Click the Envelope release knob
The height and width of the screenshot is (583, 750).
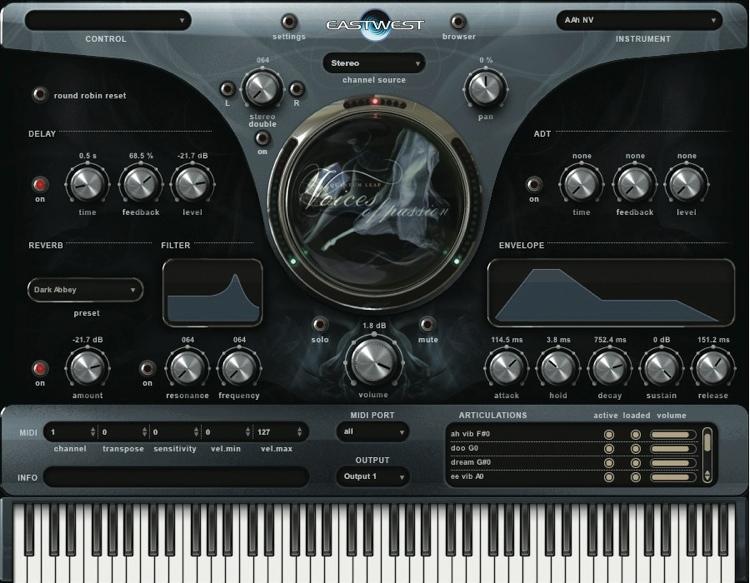pos(713,368)
